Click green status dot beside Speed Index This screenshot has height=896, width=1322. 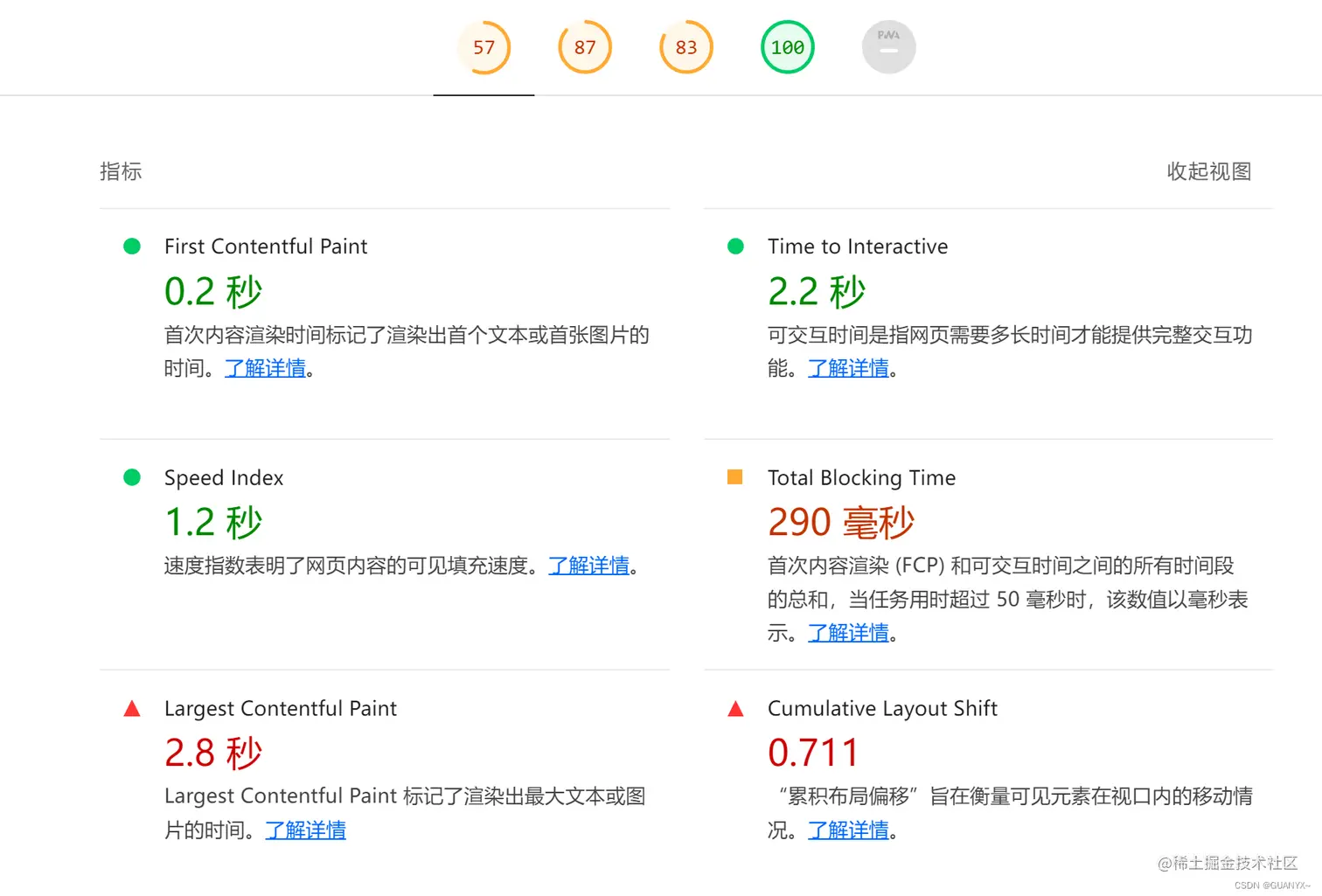pyautogui.click(x=132, y=477)
